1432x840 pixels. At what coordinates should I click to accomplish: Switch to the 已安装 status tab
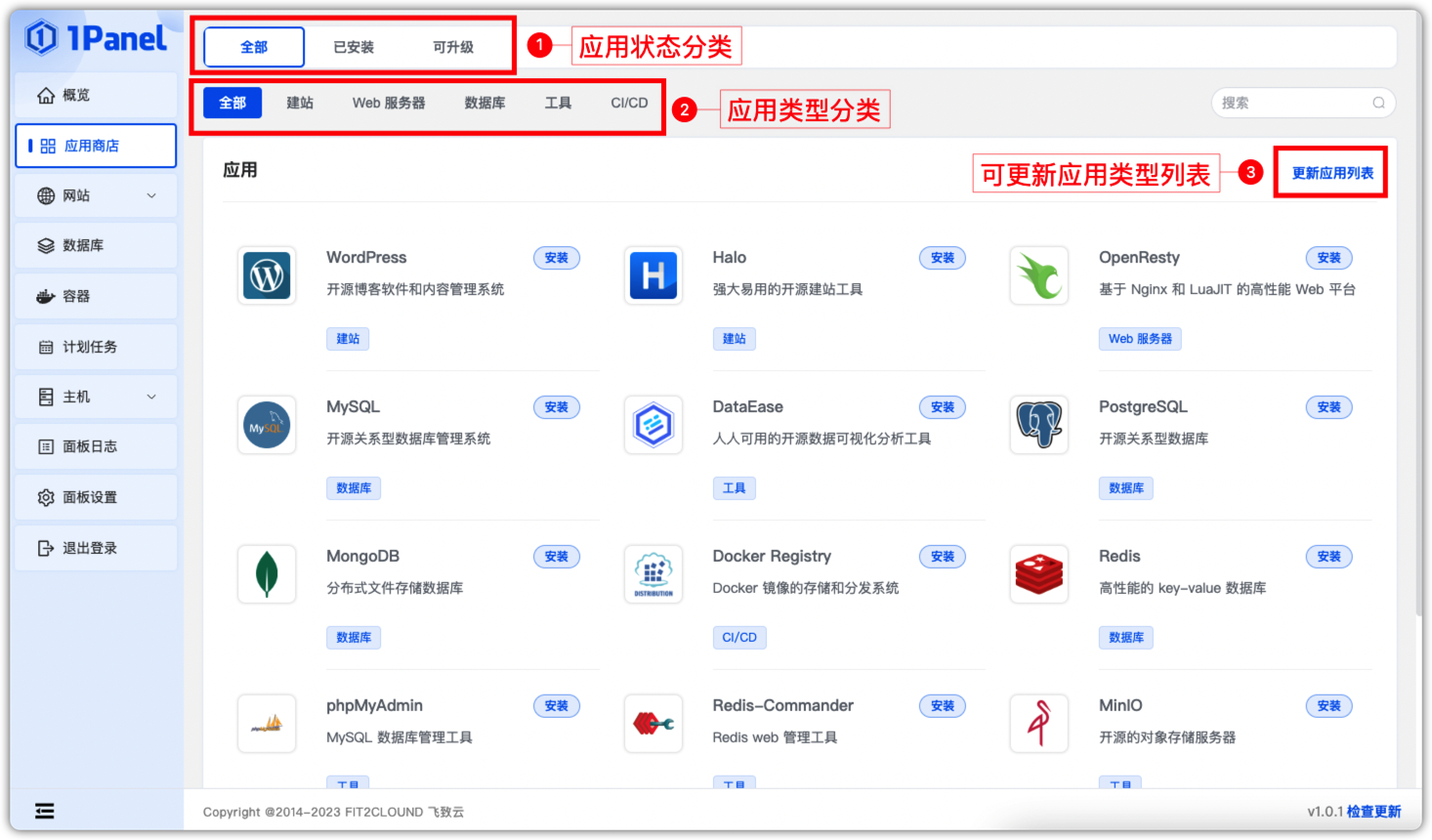pyautogui.click(x=354, y=47)
